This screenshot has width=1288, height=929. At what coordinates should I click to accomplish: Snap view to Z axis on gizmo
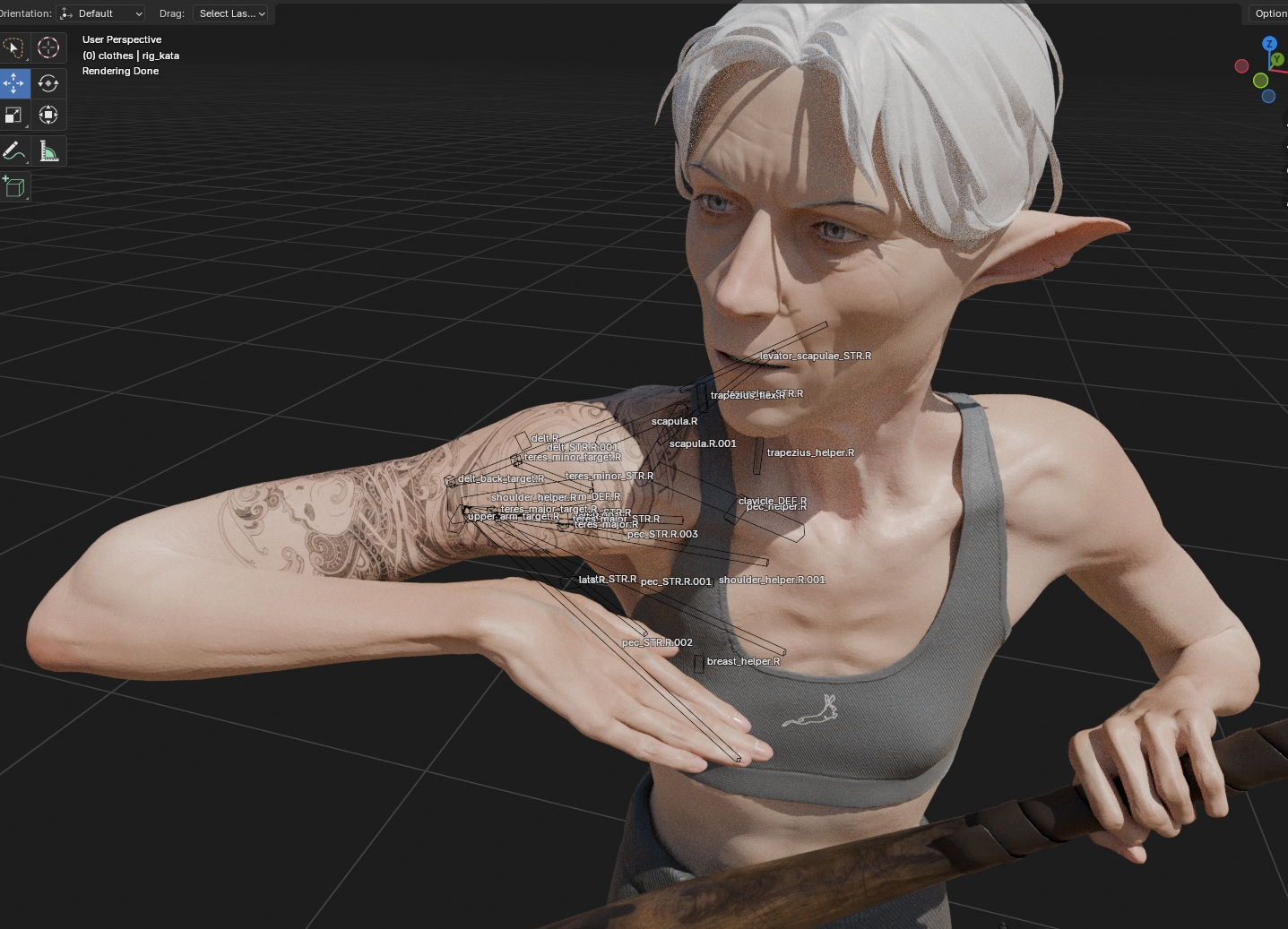[1269, 43]
